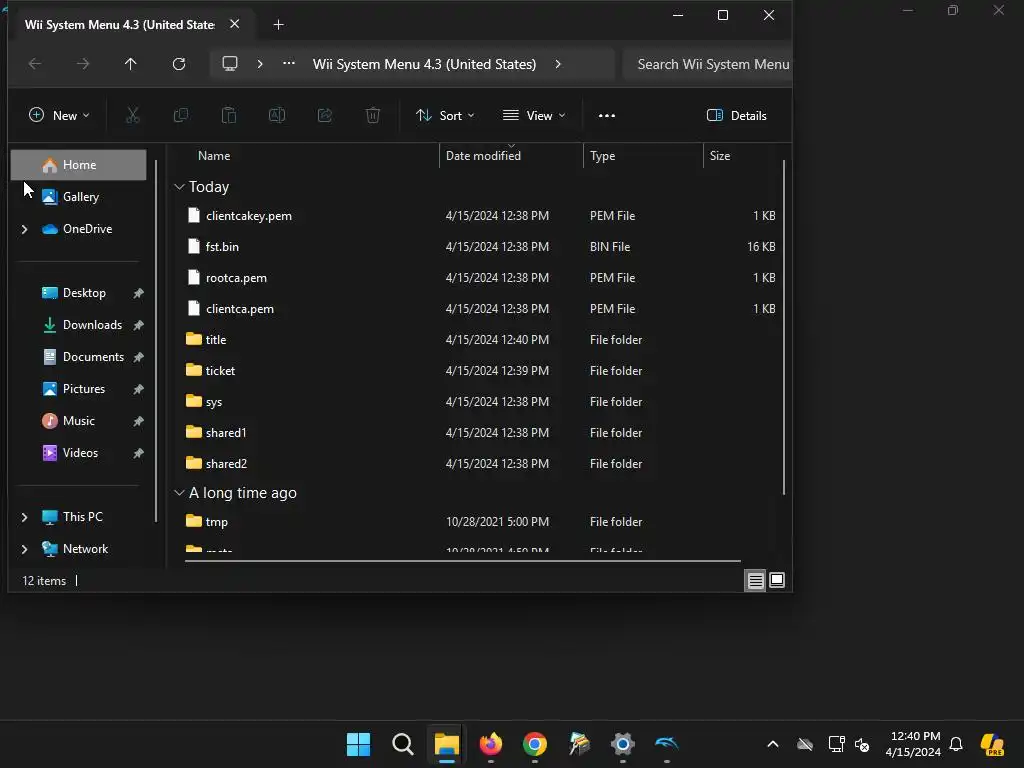Open Settings gear in the taskbar

point(623,744)
